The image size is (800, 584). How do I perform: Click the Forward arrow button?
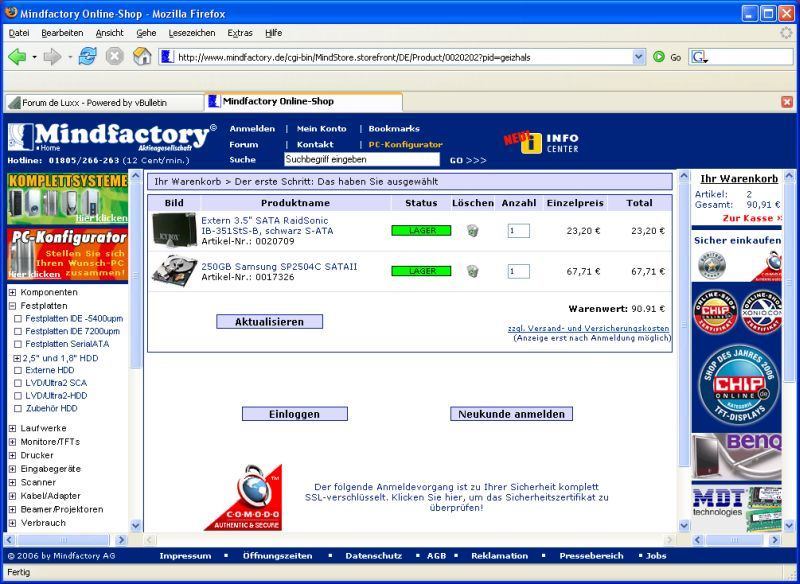pos(53,57)
